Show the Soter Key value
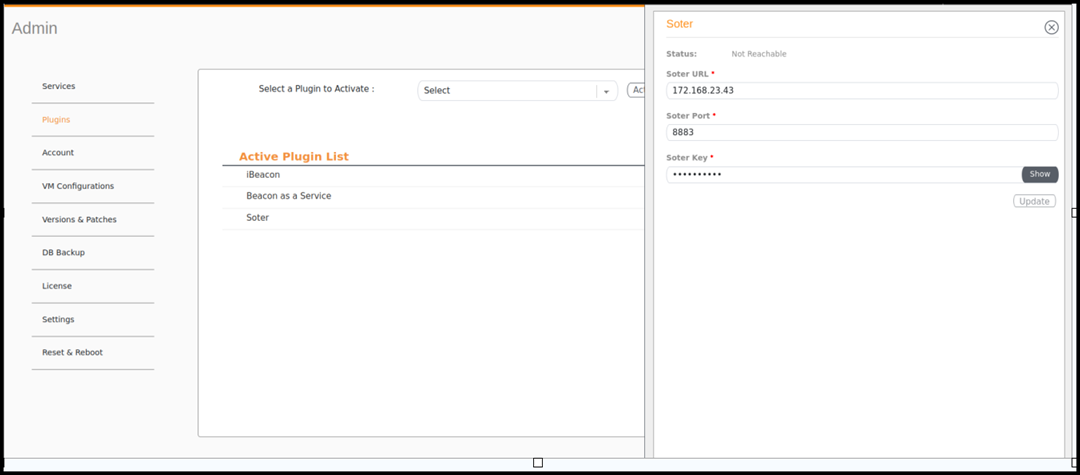The height and width of the screenshot is (475, 1080). click(x=1039, y=174)
